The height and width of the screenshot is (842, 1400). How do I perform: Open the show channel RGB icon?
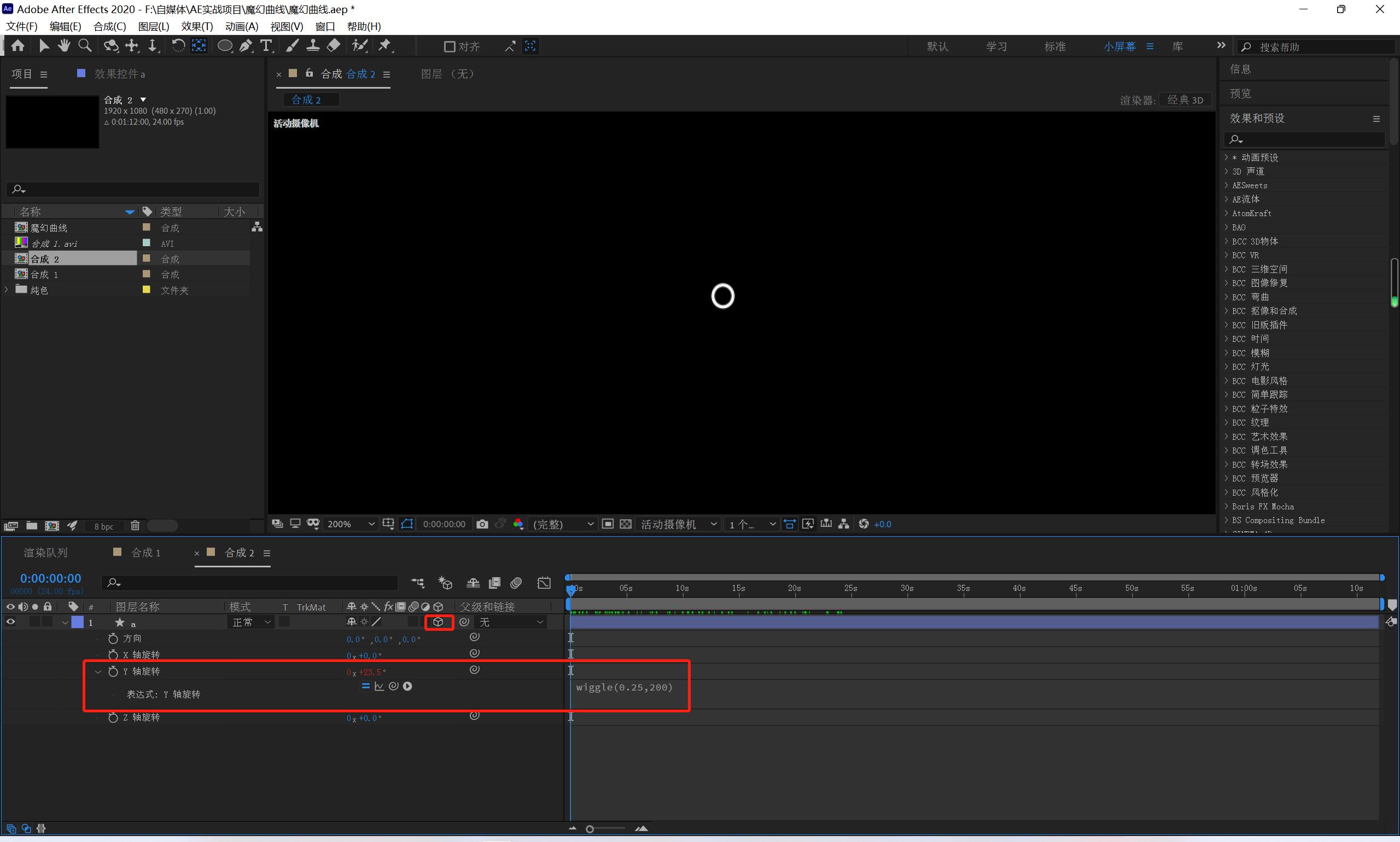coord(518,524)
